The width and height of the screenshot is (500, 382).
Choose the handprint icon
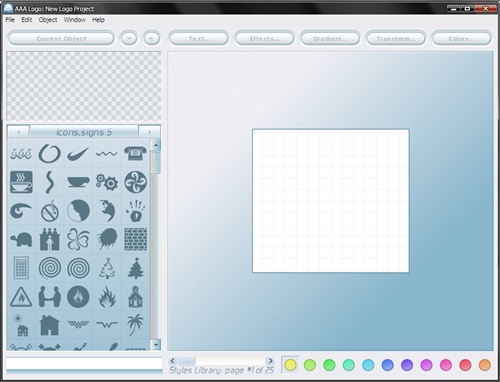(x=135, y=211)
